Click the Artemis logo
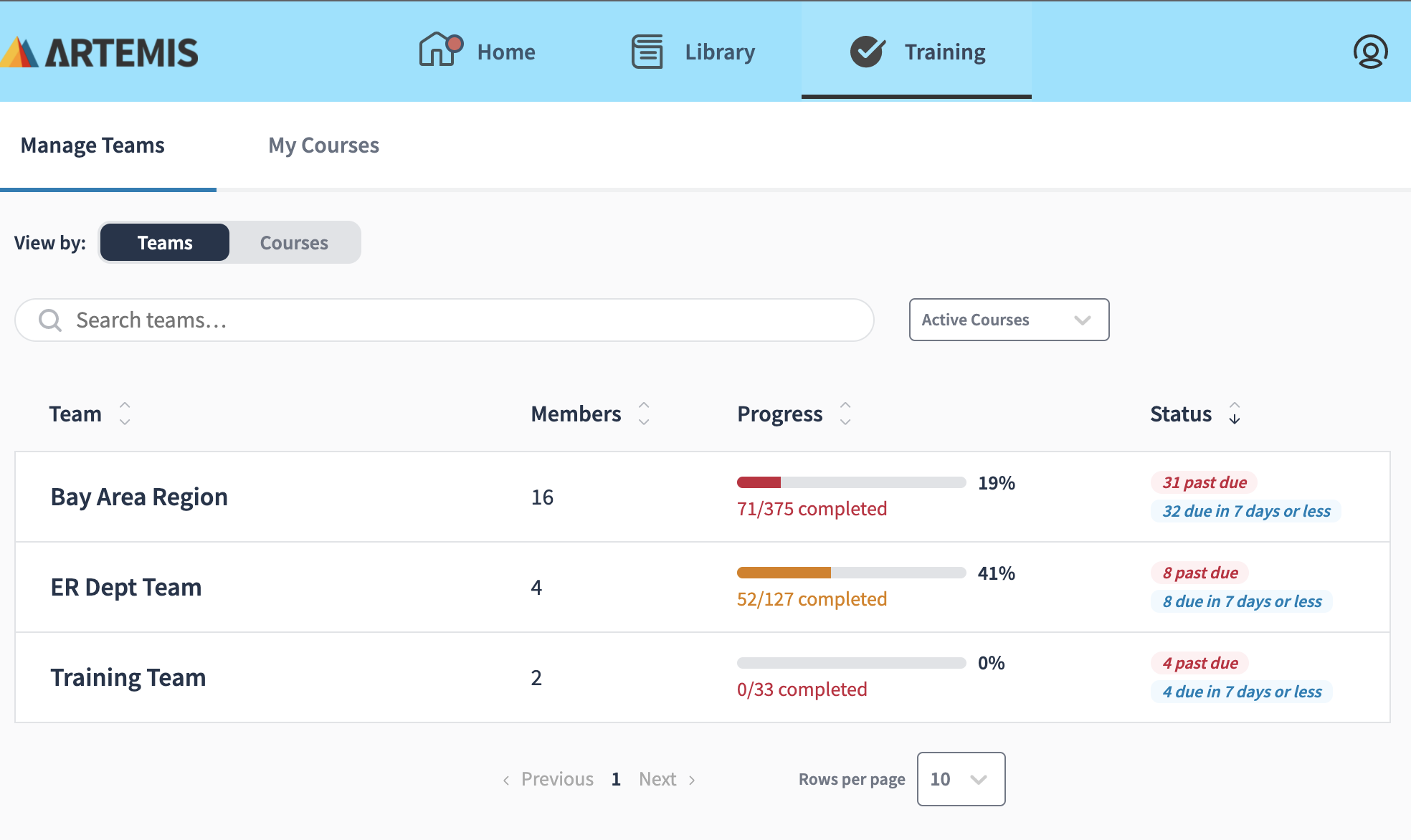This screenshot has height=840, width=1411. (100, 52)
